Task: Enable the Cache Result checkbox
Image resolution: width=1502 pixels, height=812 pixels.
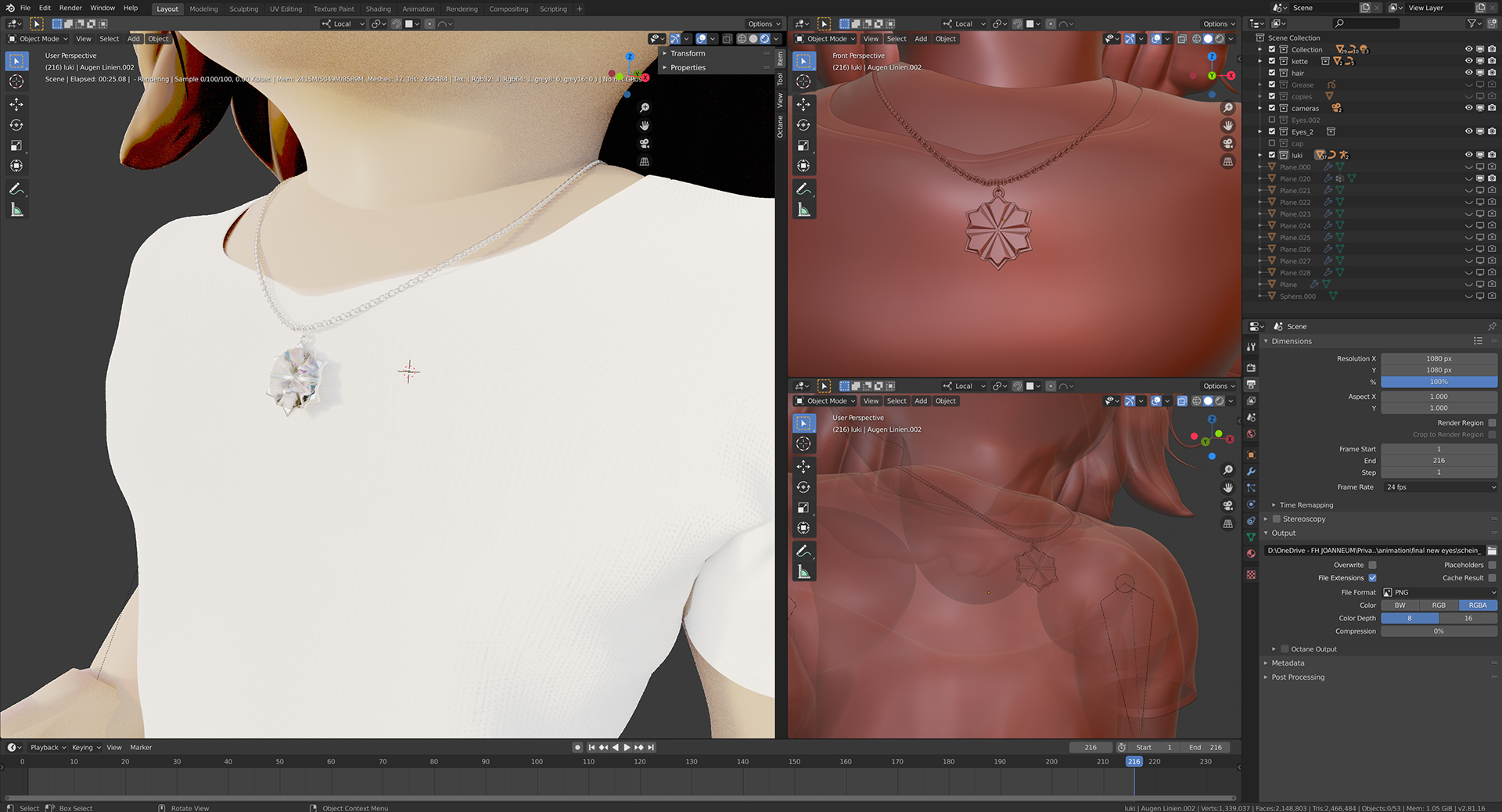Action: point(1492,578)
